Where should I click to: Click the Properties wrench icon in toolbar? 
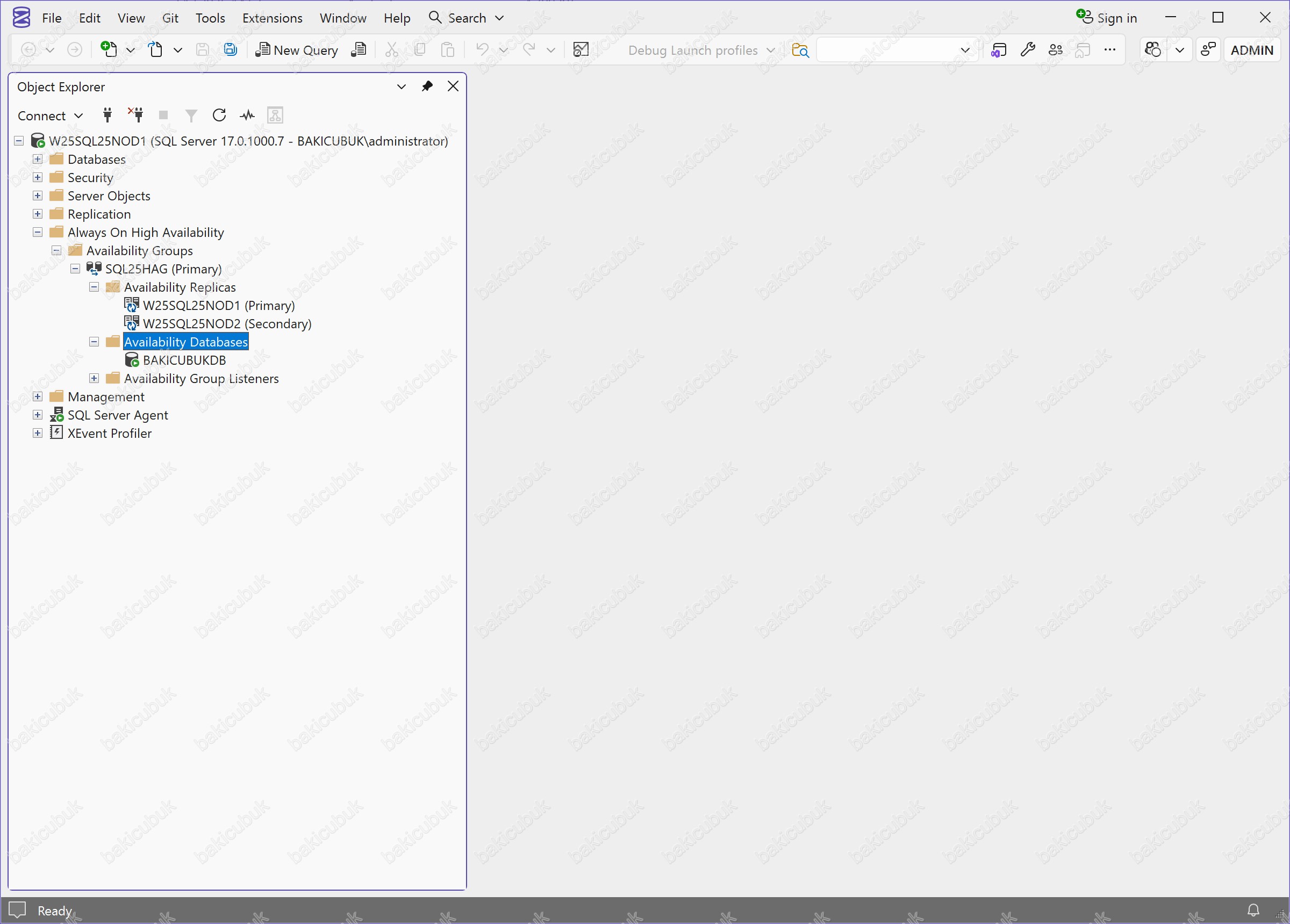pyautogui.click(x=1027, y=50)
